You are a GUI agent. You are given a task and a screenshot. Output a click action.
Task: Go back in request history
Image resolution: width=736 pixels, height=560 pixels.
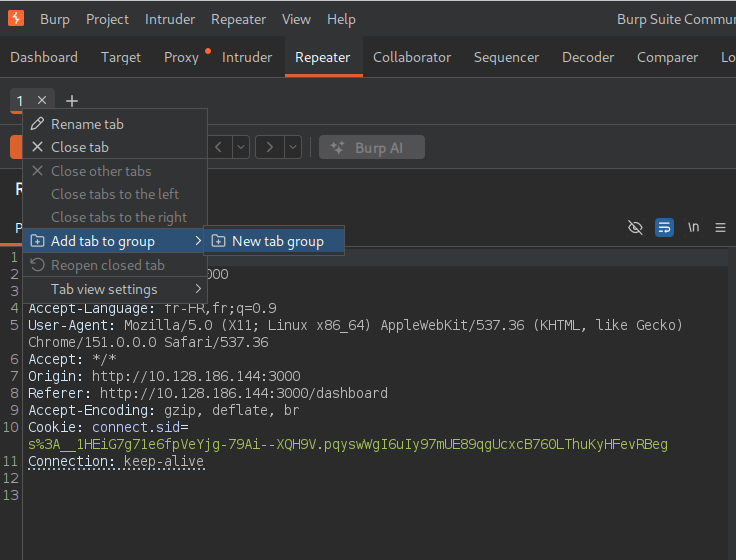219,147
